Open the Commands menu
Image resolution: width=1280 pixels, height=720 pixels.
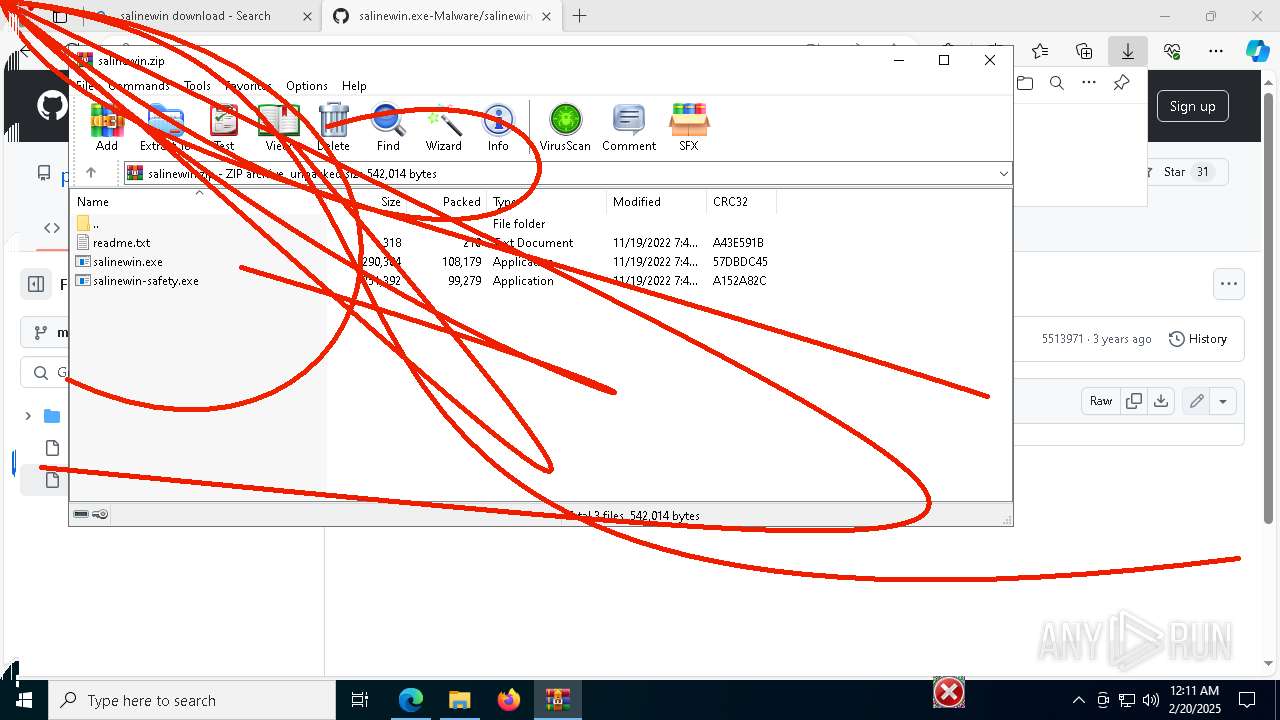[139, 86]
